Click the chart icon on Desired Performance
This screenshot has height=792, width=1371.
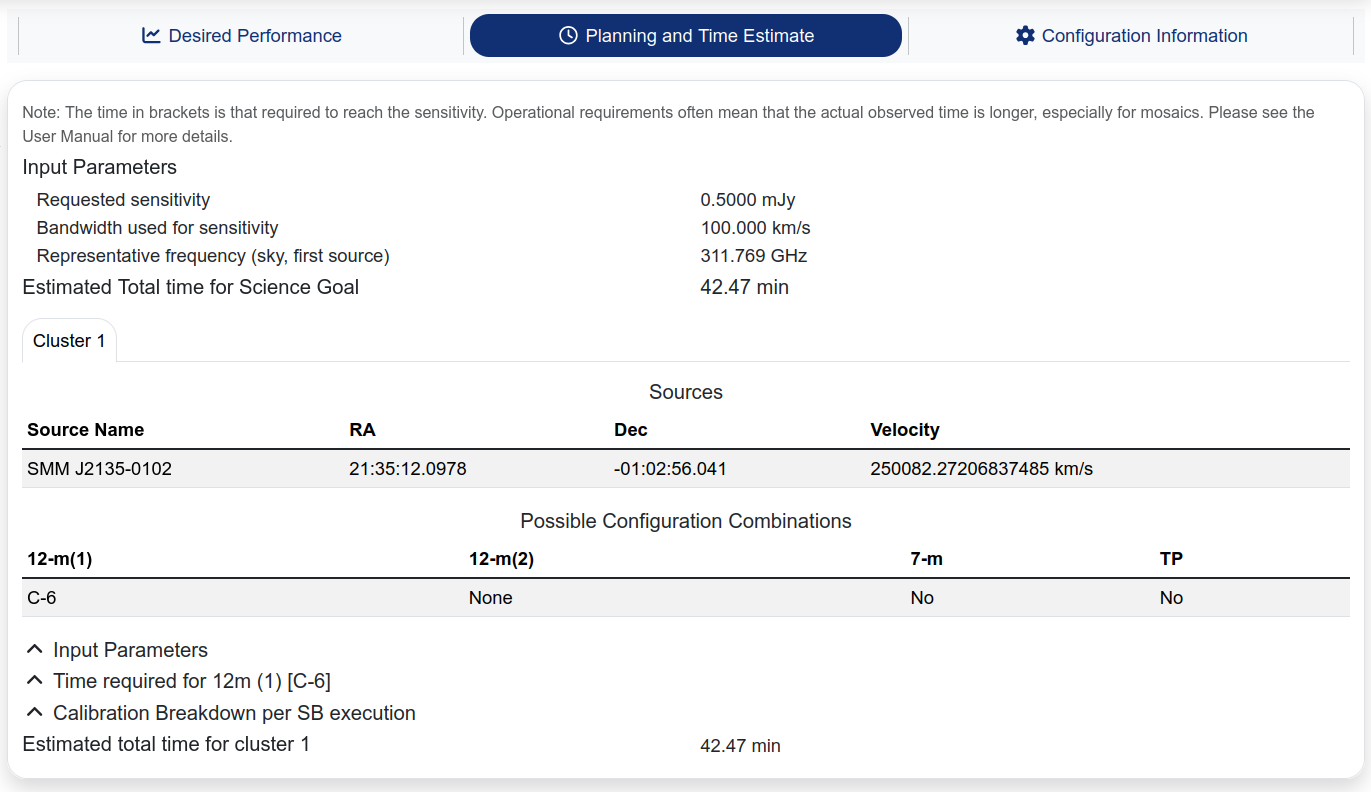click(x=151, y=36)
